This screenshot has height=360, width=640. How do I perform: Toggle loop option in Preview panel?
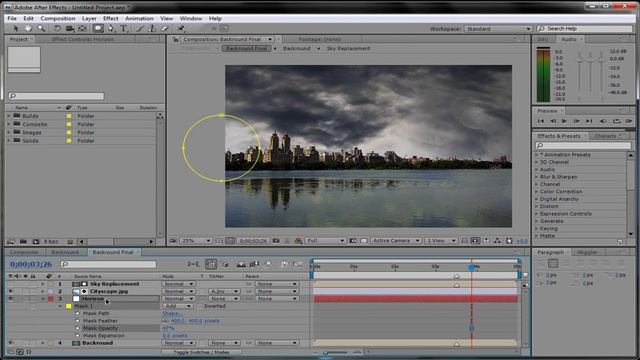(x=616, y=121)
